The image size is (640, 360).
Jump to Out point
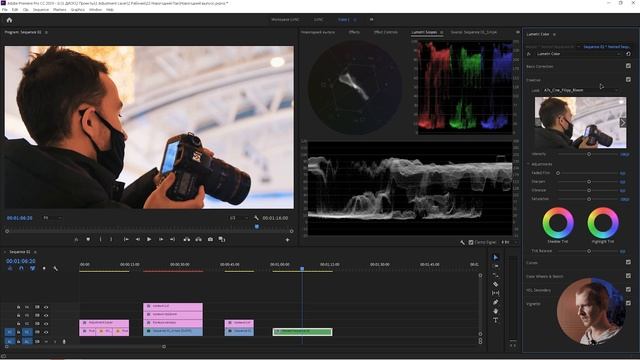[x=172, y=240]
